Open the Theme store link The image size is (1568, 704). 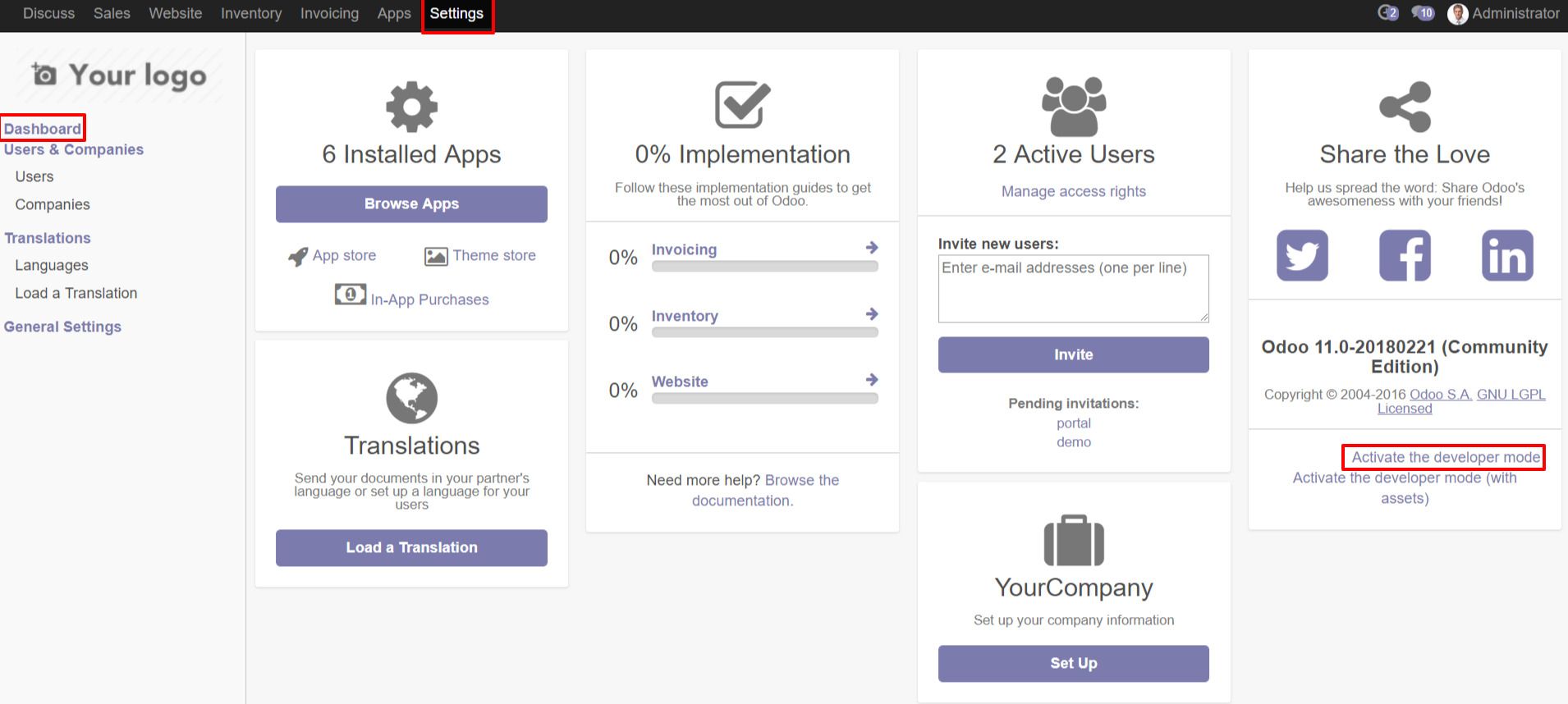(494, 255)
